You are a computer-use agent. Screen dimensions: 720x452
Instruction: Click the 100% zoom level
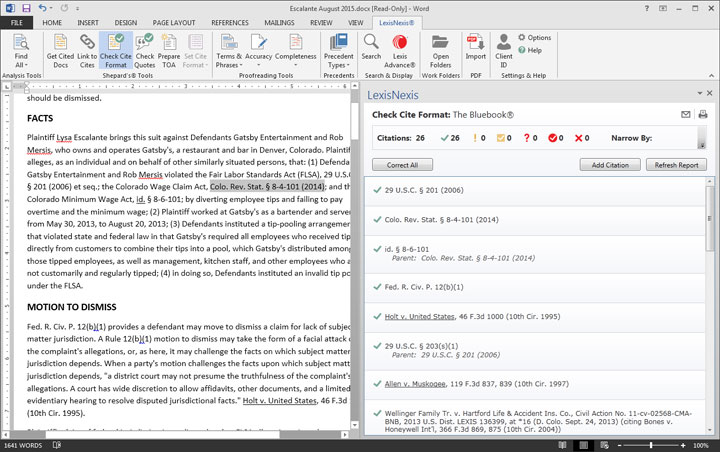tap(700, 445)
